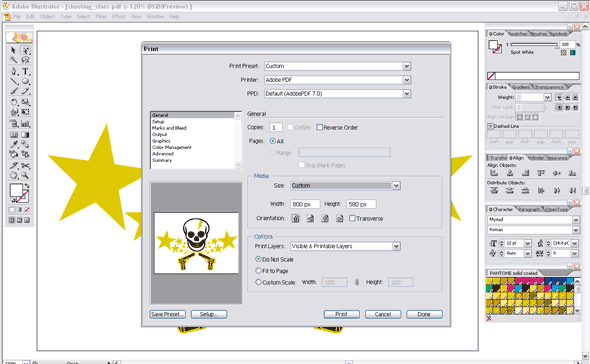
Task: Select the Custom Scale radio button
Action: click(258, 282)
